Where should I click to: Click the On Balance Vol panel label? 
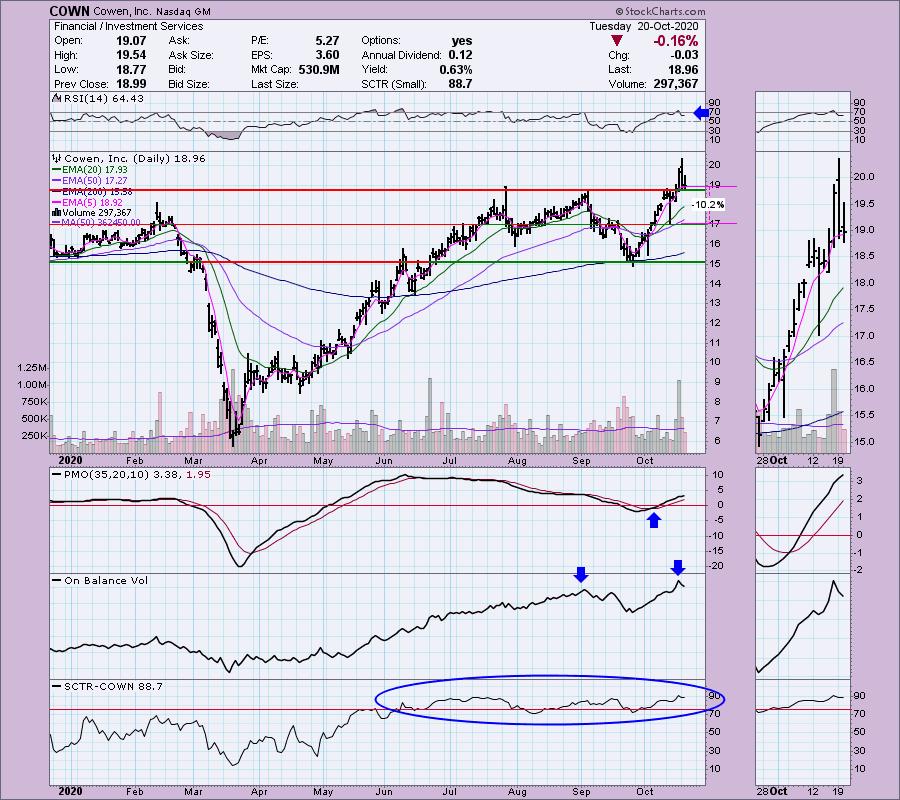click(x=100, y=580)
